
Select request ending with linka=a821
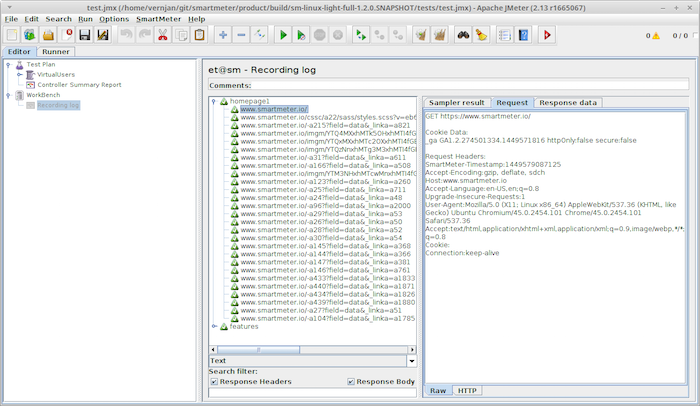[x=325, y=126]
